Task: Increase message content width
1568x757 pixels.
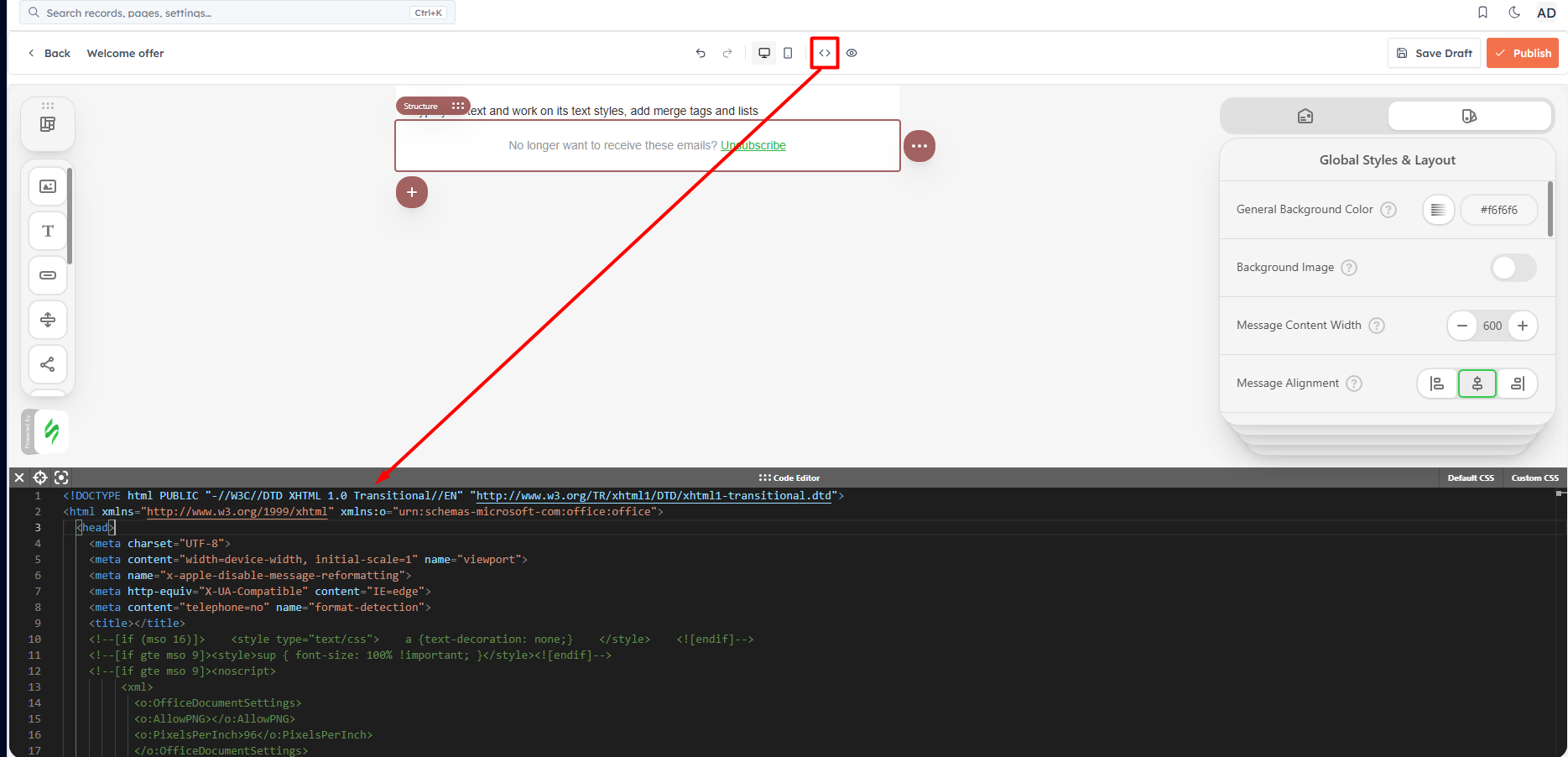Action: (1523, 326)
